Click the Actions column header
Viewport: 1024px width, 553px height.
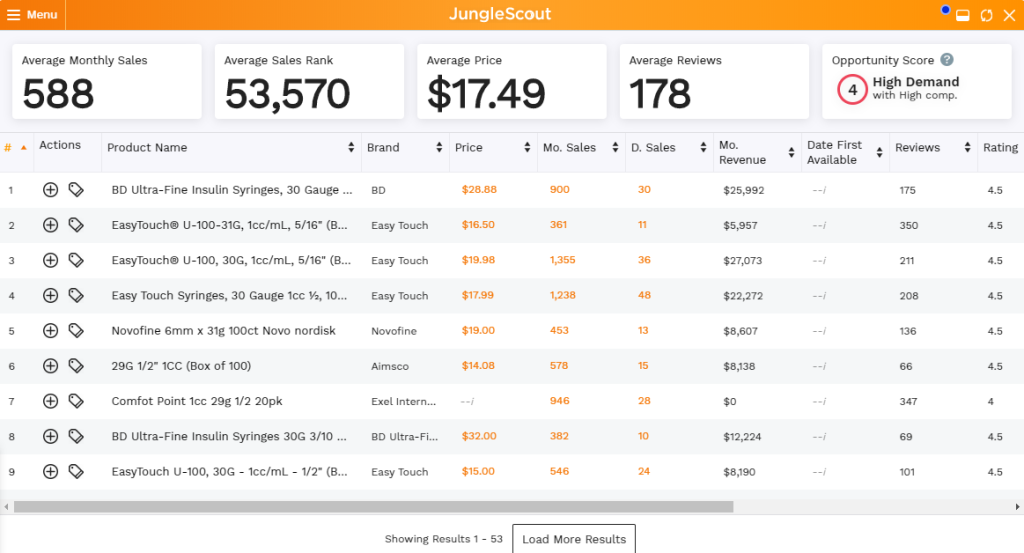tap(60, 145)
